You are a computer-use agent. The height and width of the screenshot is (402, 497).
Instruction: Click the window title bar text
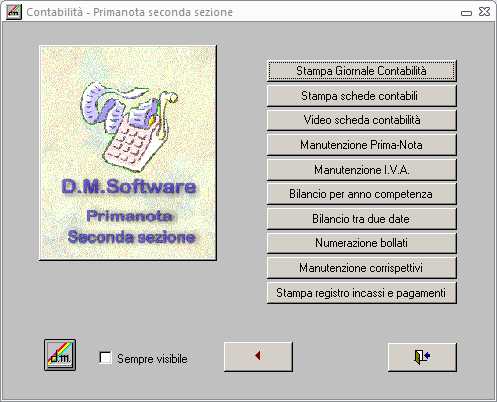[x=129, y=12]
